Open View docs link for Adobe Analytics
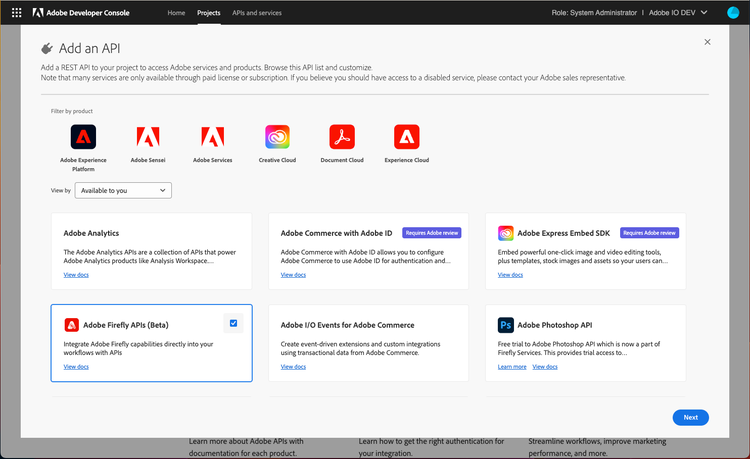This screenshot has height=459, width=750. tap(76, 274)
